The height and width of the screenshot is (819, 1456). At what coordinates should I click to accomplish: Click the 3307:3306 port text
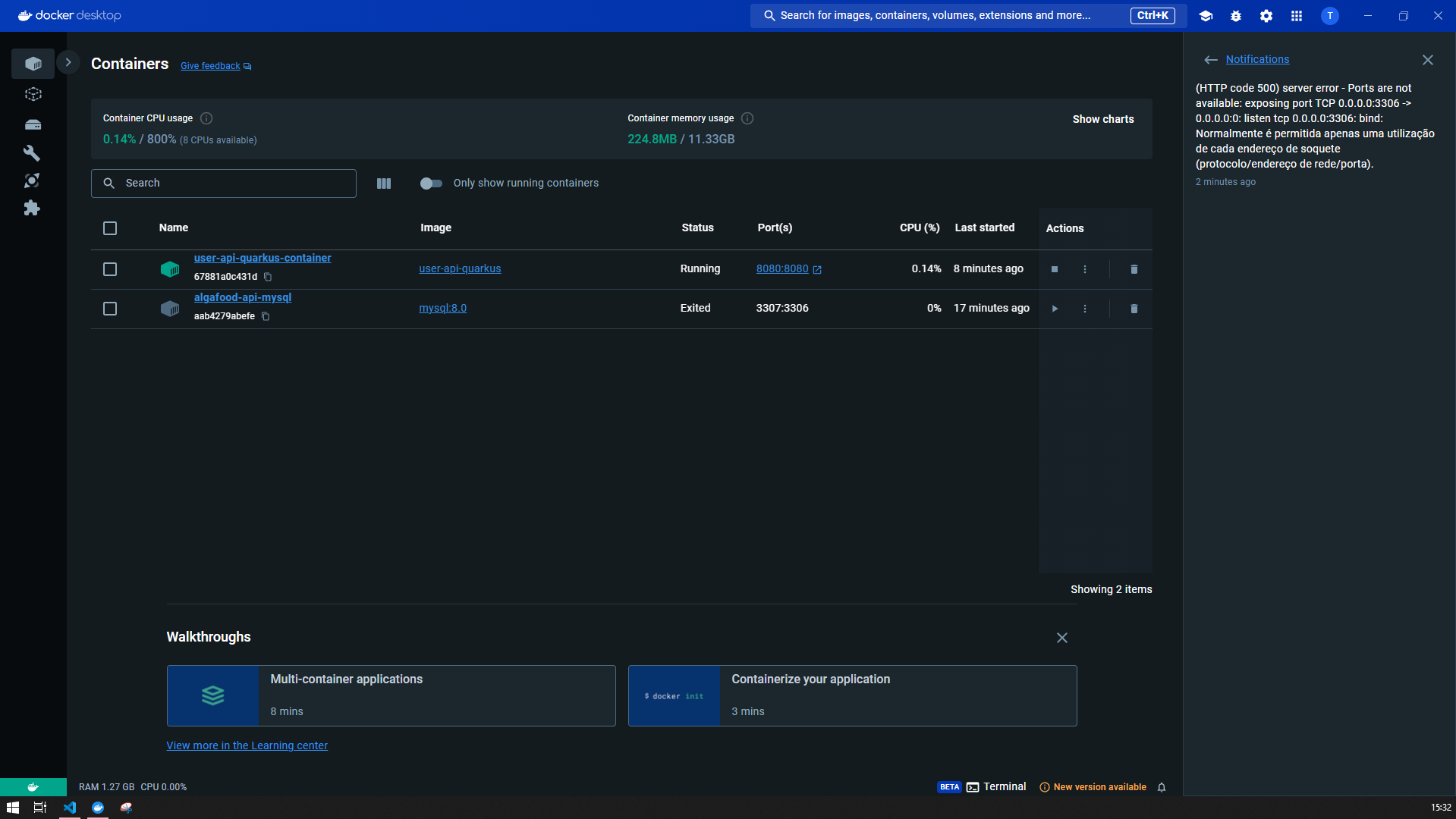(782, 308)
